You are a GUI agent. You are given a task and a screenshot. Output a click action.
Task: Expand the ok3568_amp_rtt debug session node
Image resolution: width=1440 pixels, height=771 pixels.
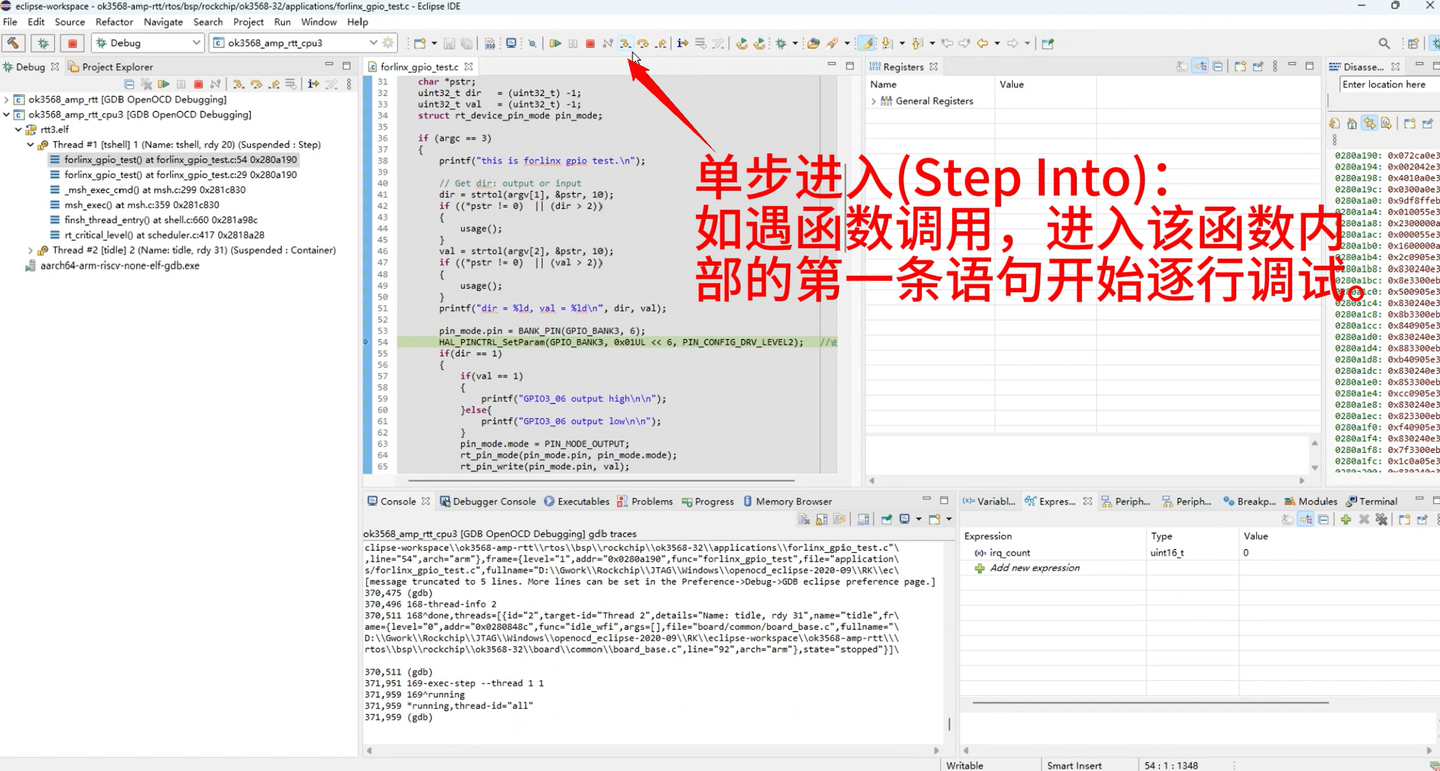(7, 100)
